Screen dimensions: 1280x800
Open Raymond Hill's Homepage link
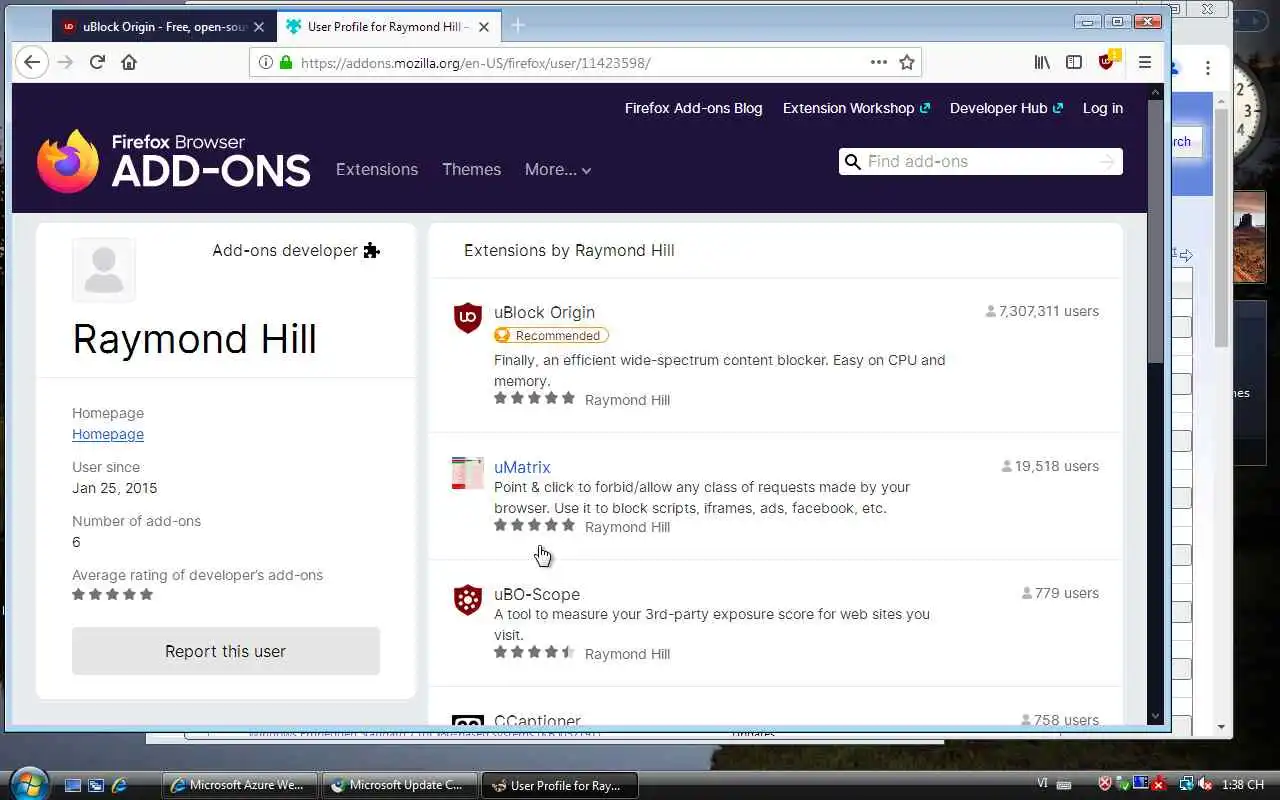click(108, 434)
